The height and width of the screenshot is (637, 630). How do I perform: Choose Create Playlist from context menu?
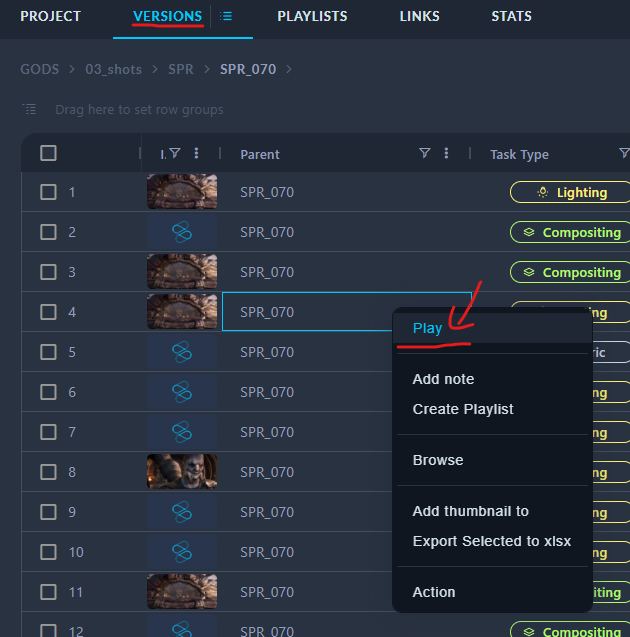pos(492,409)
